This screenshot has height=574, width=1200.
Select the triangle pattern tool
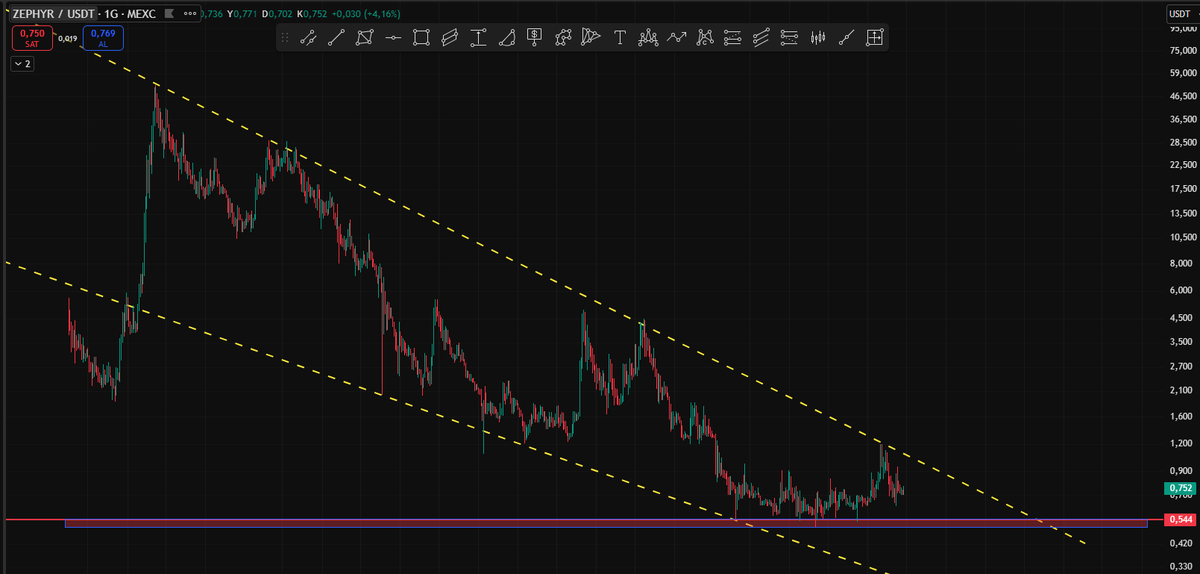coord(591,38)
